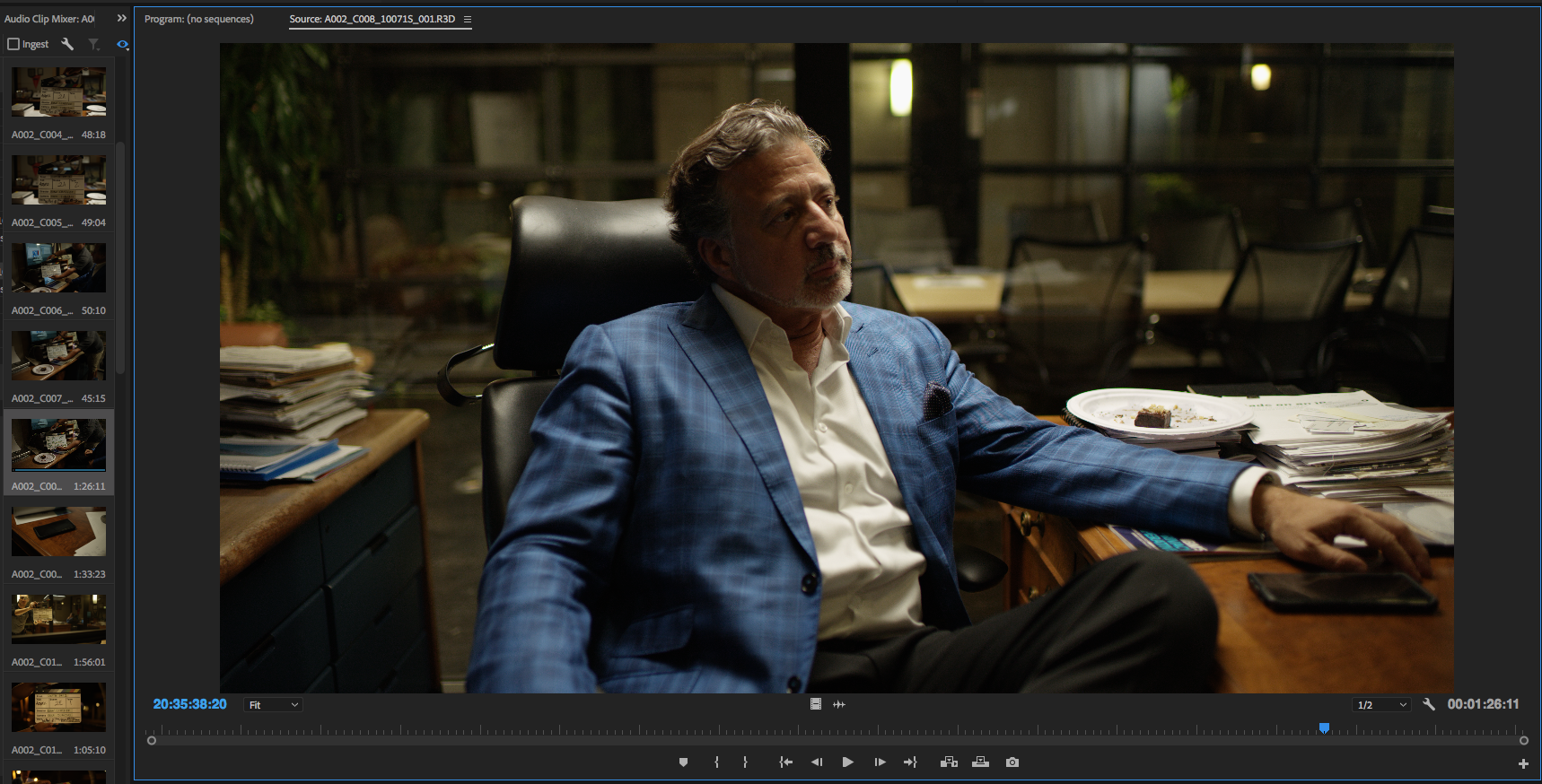1542x784 pixels.
Task: Click the Media Browser vertical scrollbar
Action: click(x=120, y=260)
